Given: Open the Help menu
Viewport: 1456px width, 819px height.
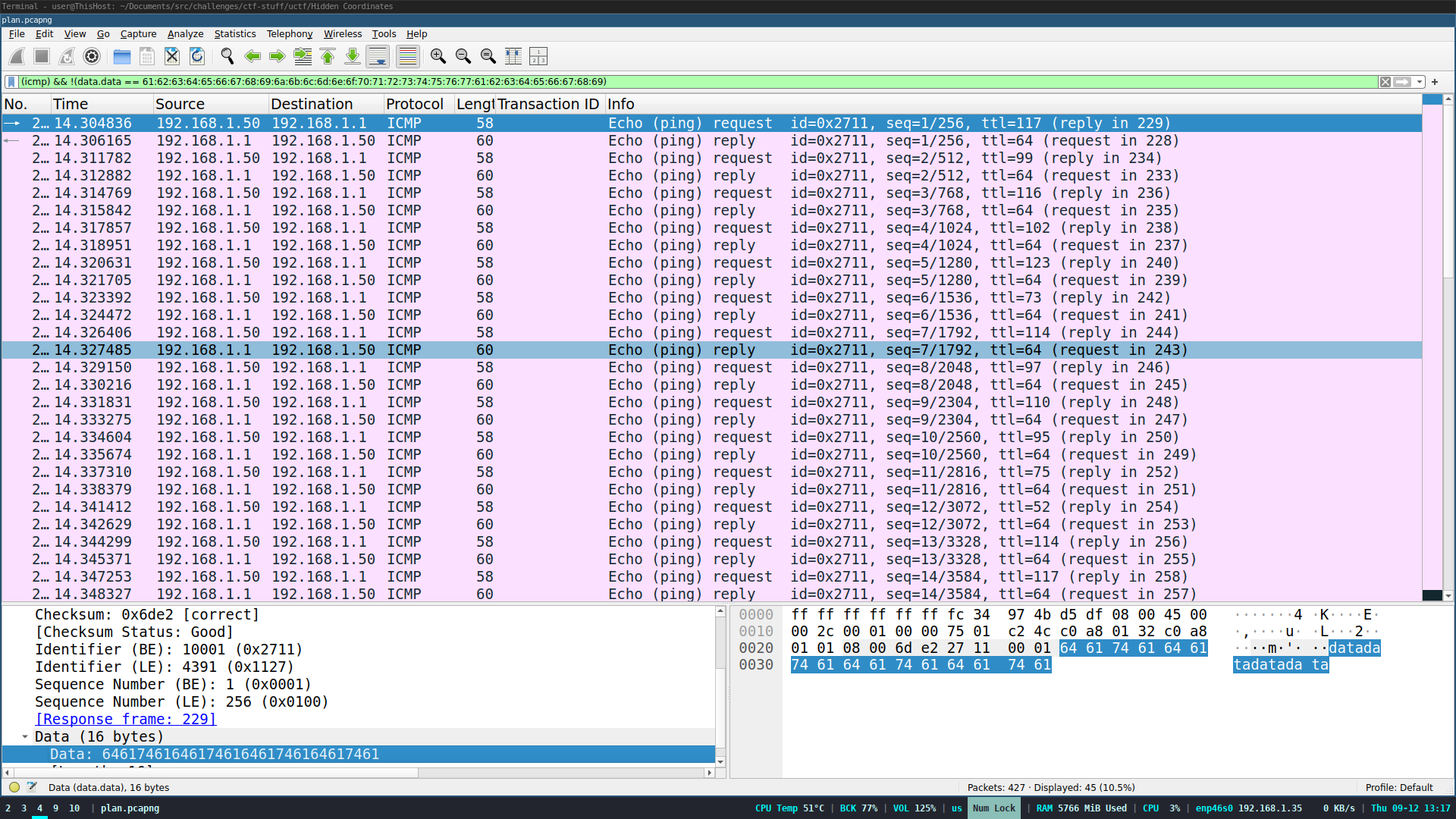Looking at the screenshot, I should click(416, 34).
